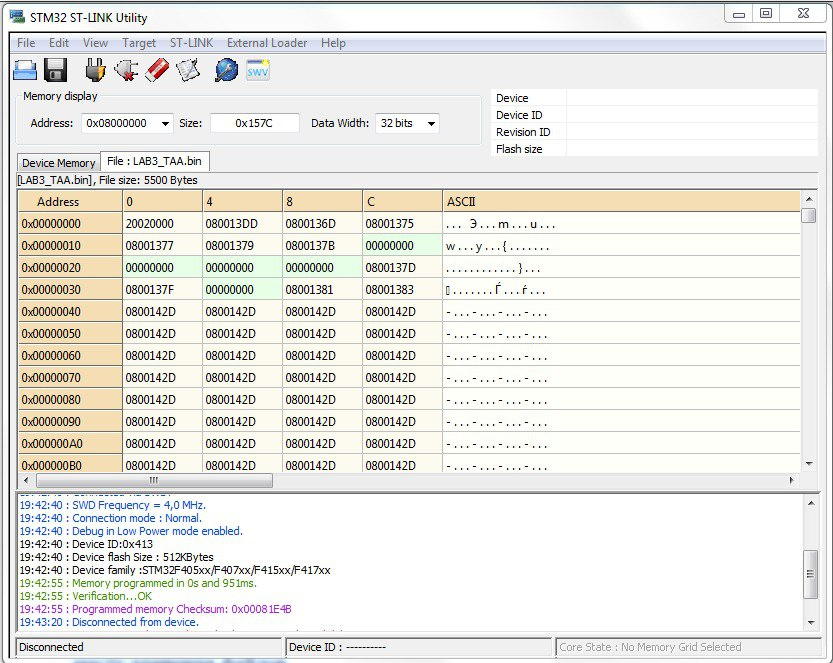Click the Flash size info field
Image resolution: width=833 pixels, height=663 pixels.
click(692, 149)
